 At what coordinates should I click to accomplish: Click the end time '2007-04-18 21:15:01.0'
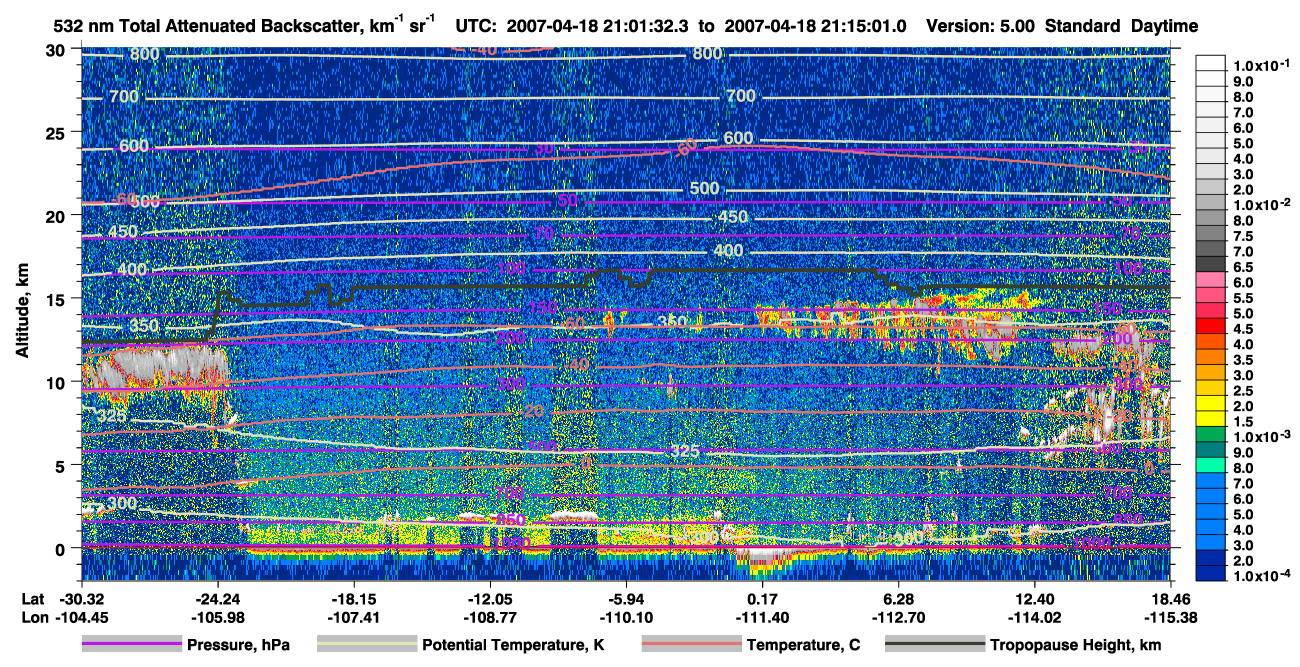click(815, 26)
